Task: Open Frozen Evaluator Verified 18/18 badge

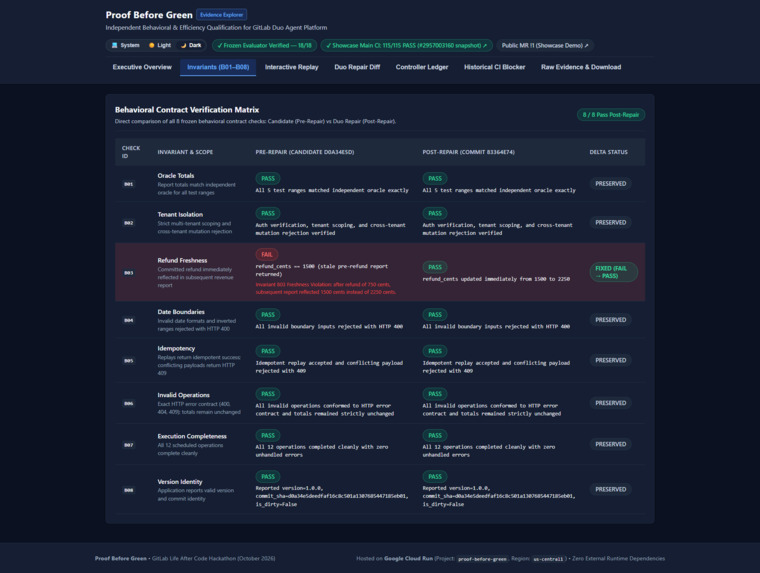Action: pyautogui.click(x=264, y=45)
